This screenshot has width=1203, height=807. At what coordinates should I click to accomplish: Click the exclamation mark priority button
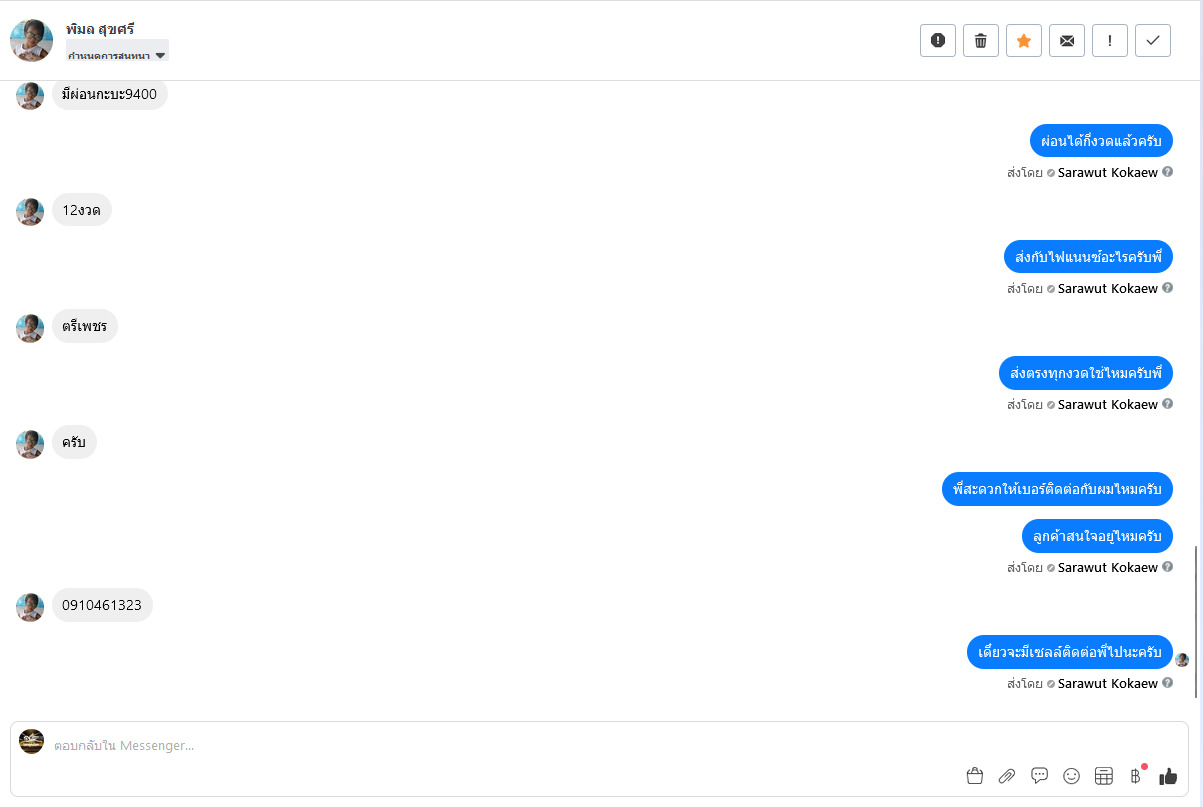click(1110, 40)
